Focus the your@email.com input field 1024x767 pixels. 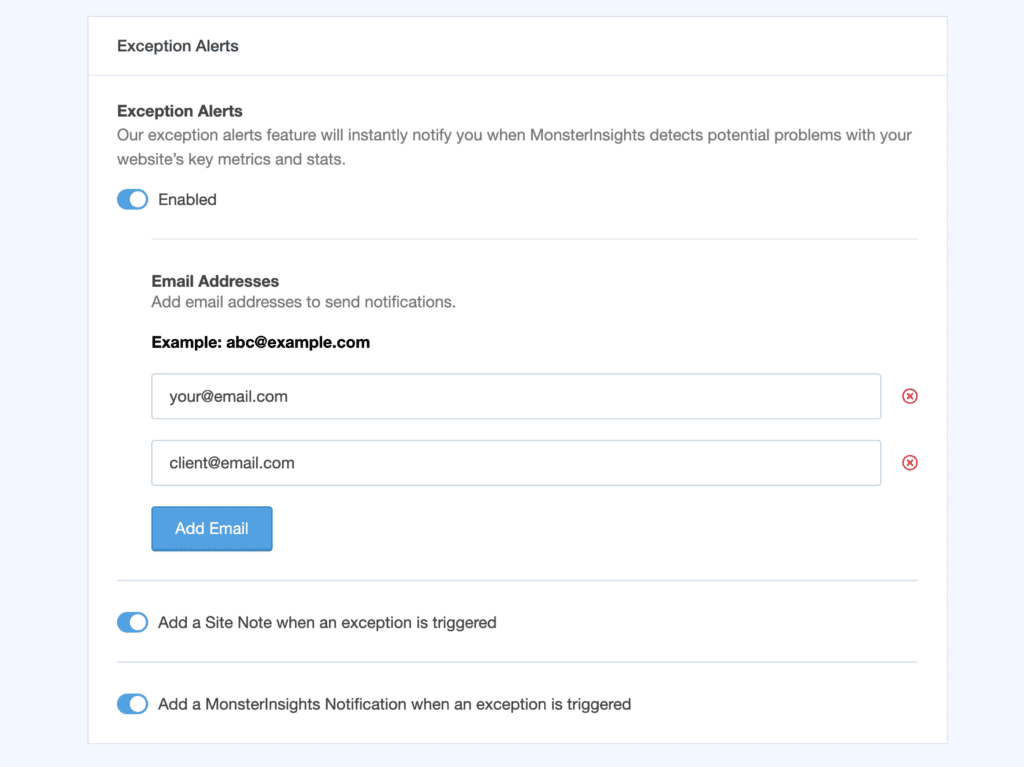tap(515, 397)
